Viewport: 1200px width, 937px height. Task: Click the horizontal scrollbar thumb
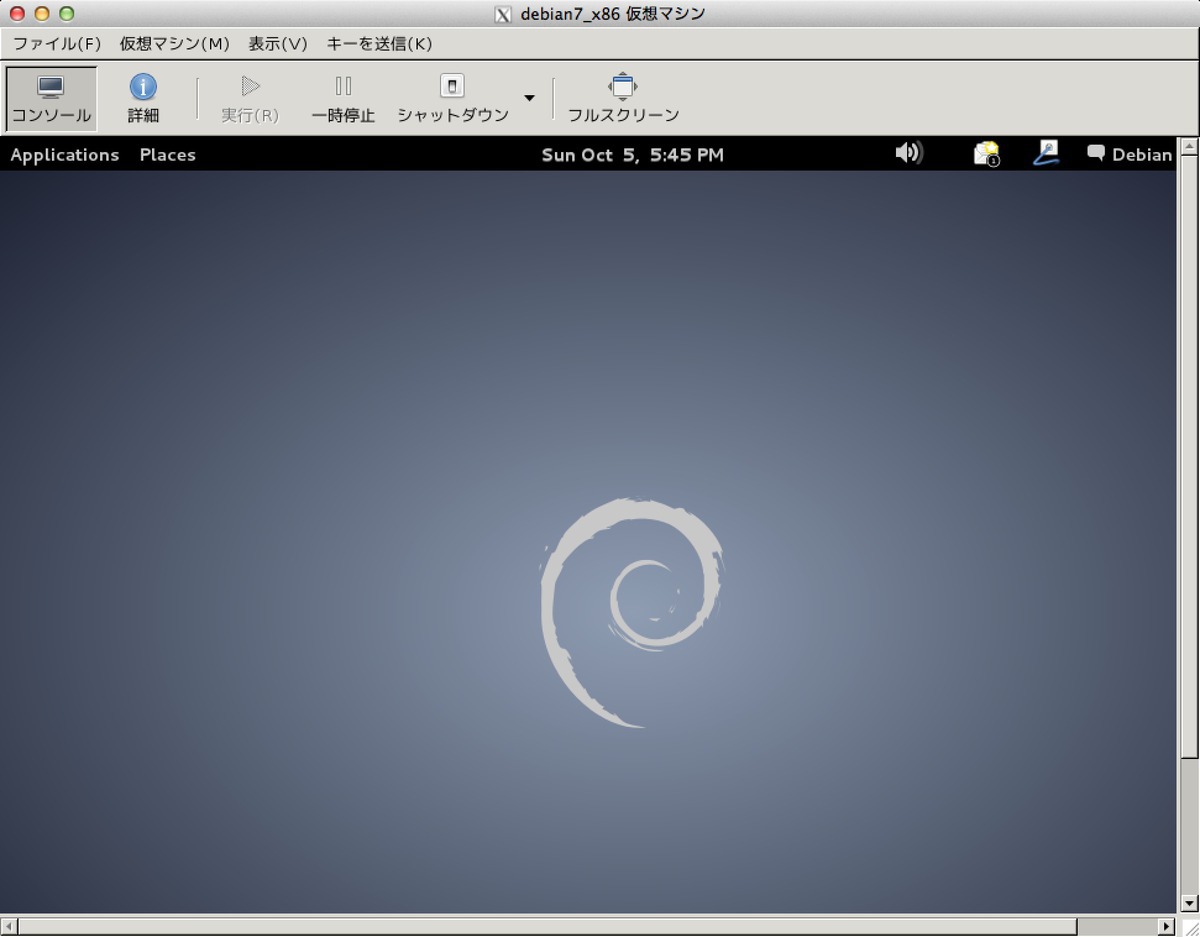coord(548,926)
